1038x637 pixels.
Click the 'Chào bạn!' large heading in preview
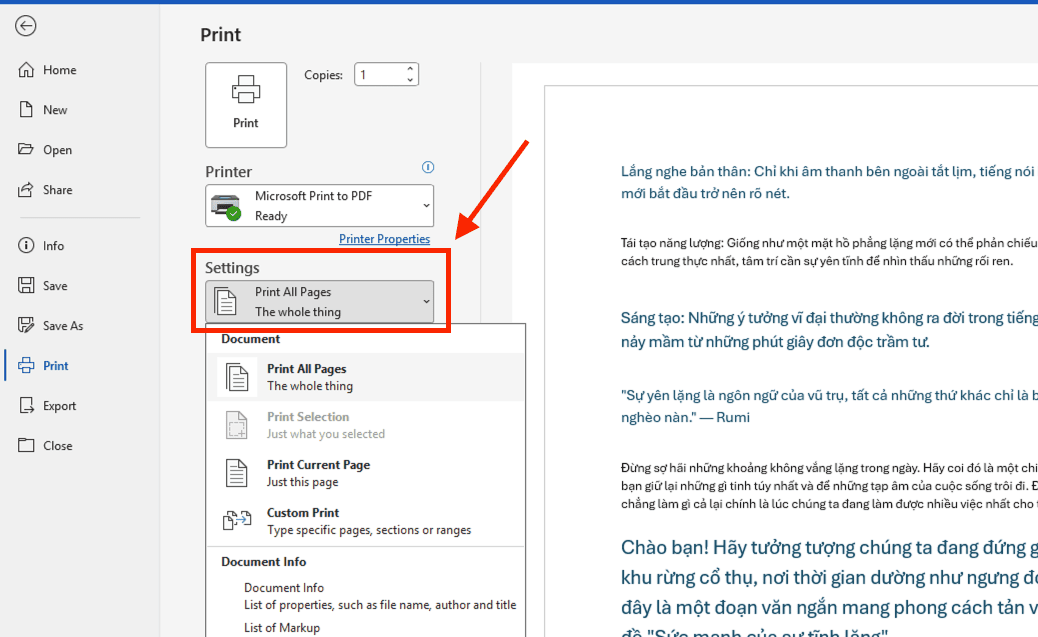(x=829, y=587)
